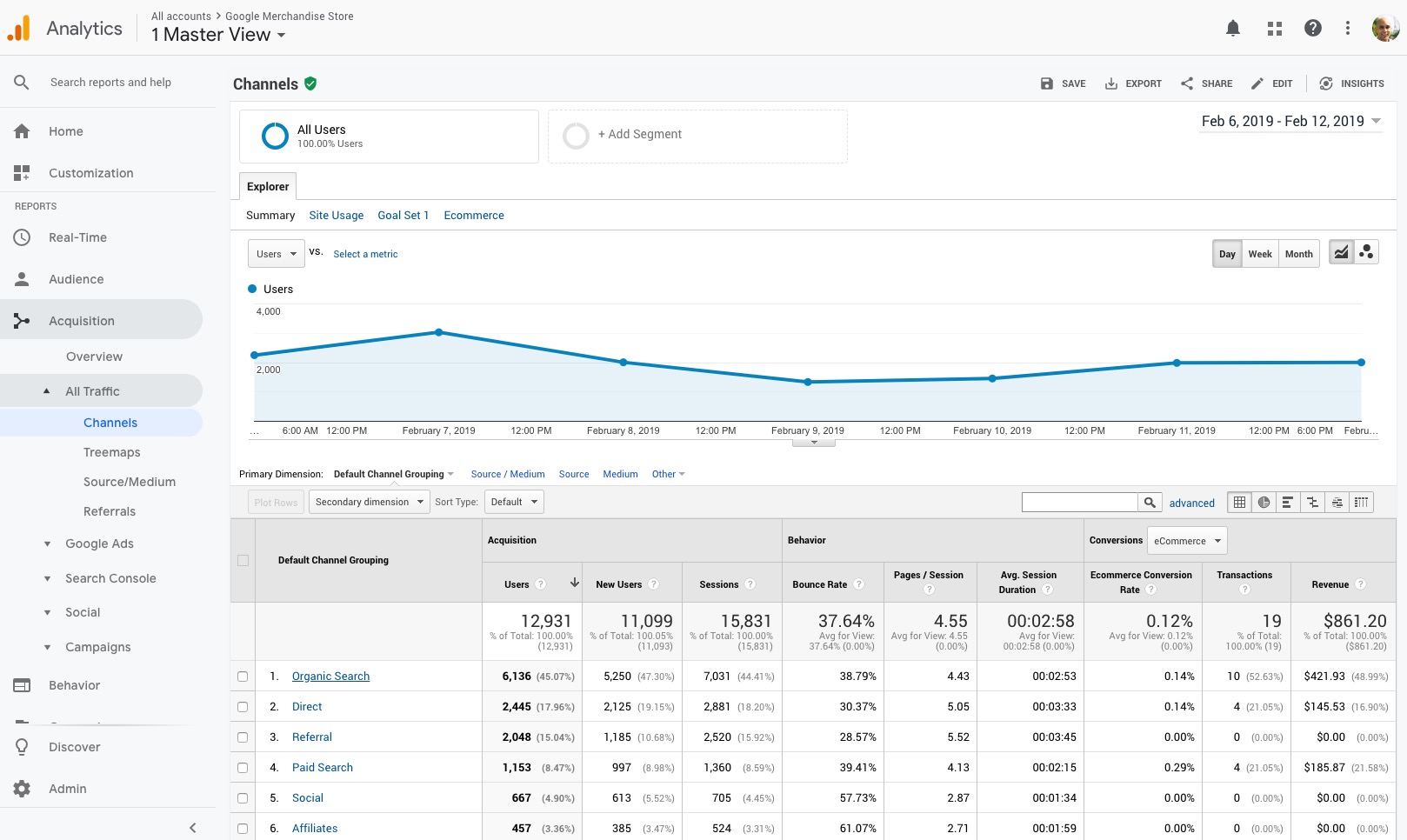Check the Direct row checkbox
This screenshot has height=840, width=1407.
click(243, 707)
